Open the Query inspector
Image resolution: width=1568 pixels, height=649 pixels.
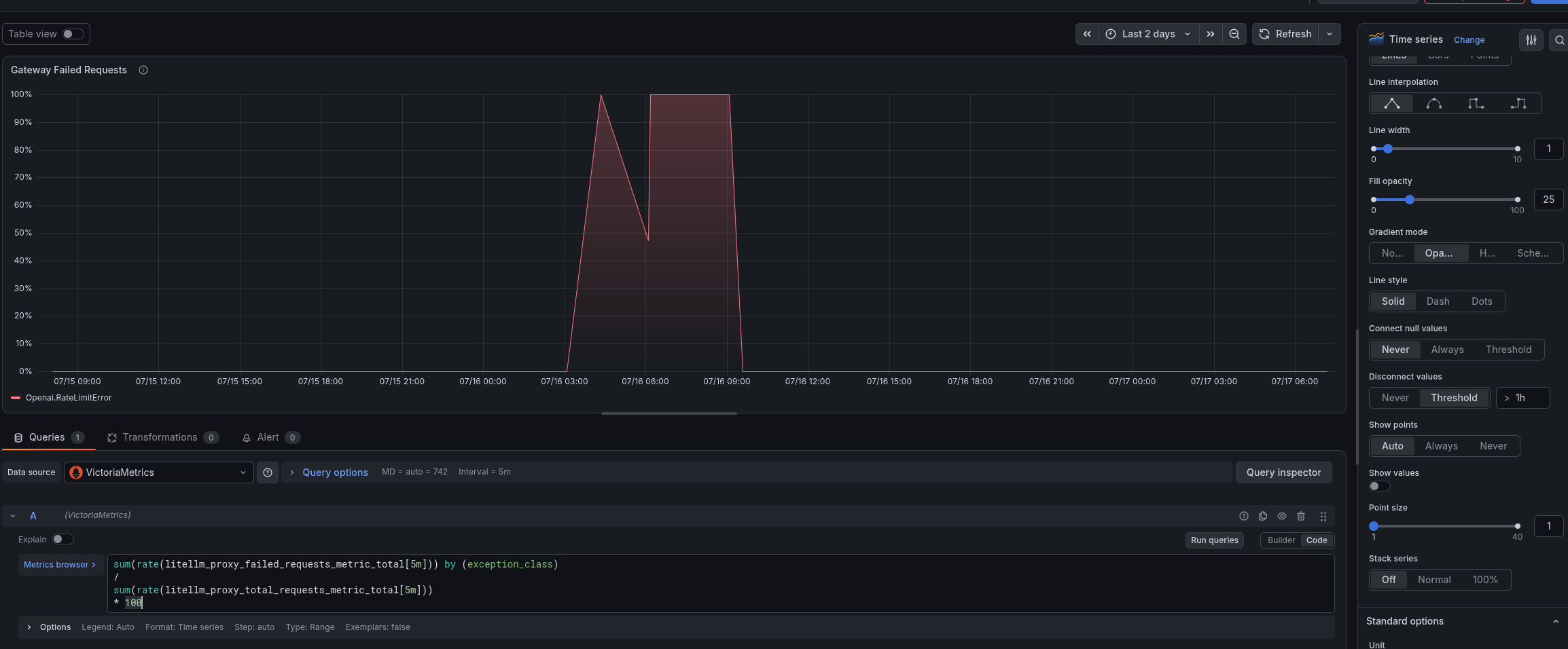pyautogui.click(x=1284, y=472)
